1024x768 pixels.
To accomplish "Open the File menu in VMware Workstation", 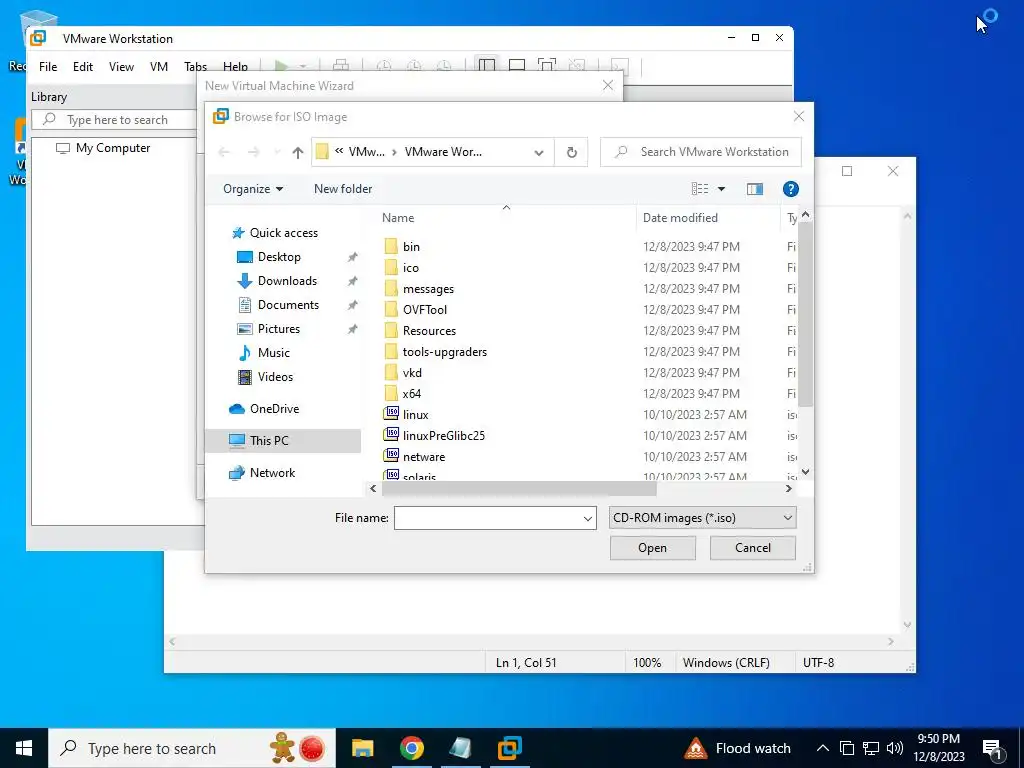I will click(48, 67).
